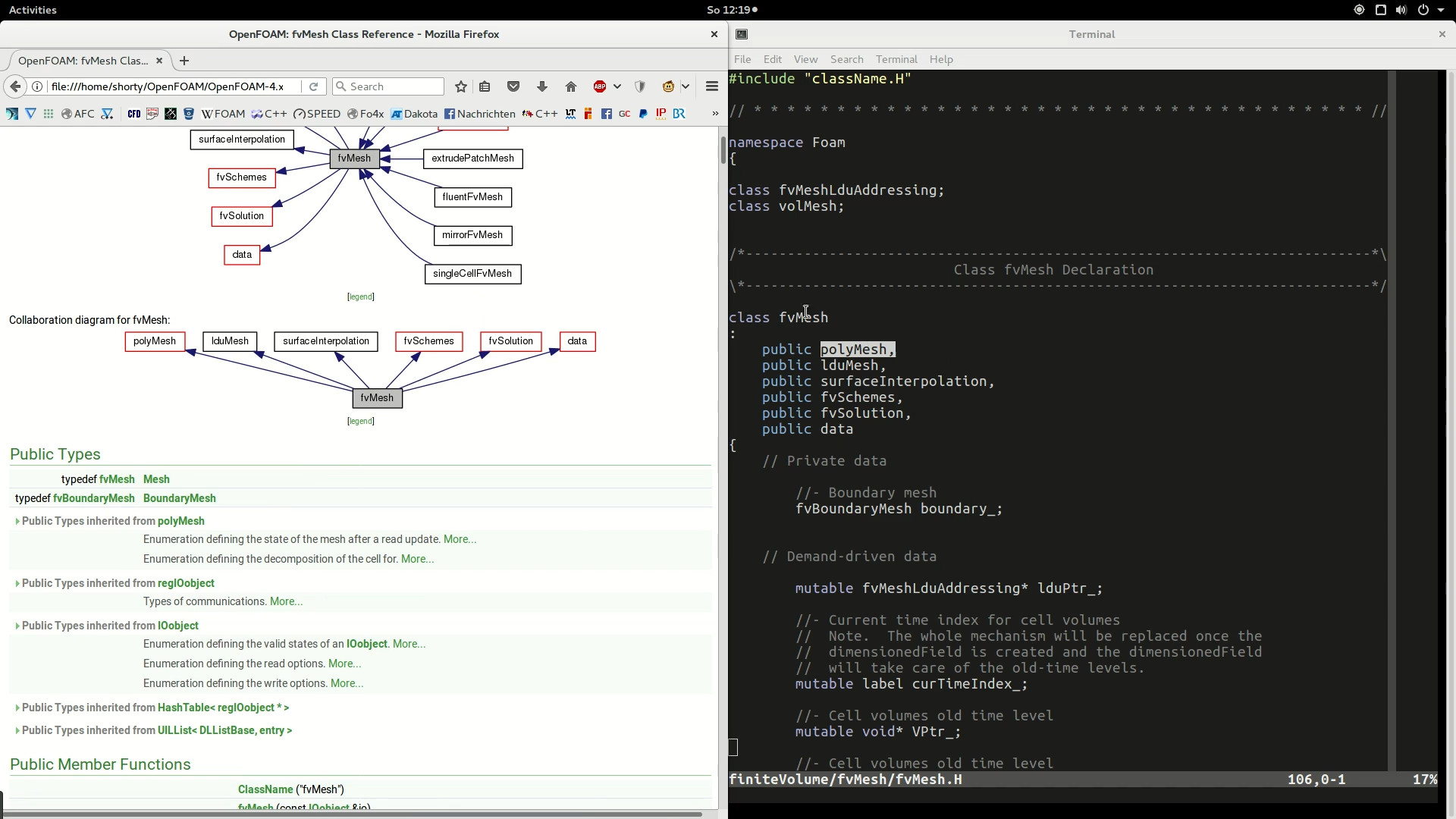
Task: Click the polyMesh box in collaboration diagram
Action: pyautogui.click(x=155, y=341)
